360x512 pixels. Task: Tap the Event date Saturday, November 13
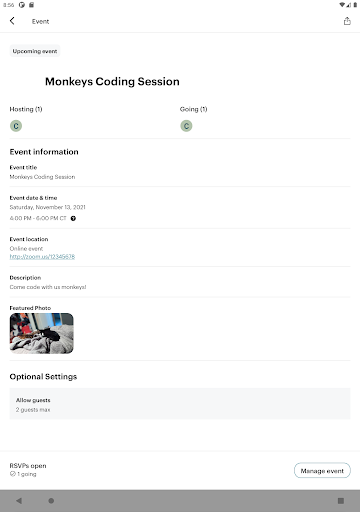point(48,207)
